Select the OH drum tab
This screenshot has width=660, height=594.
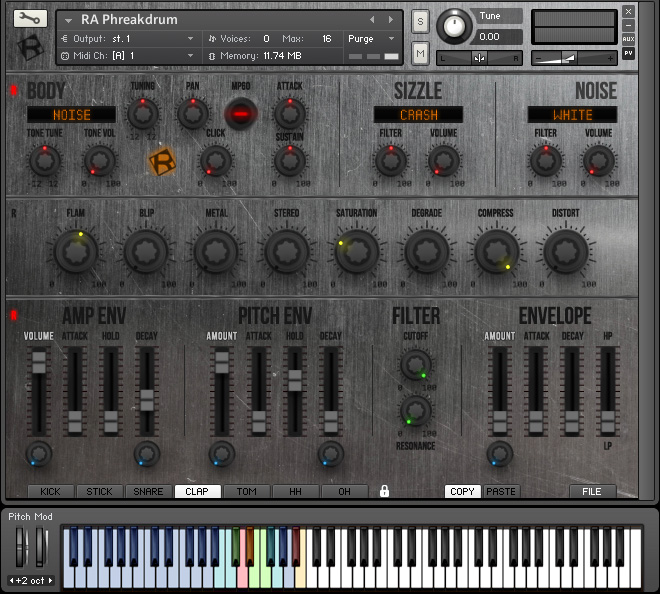click(x=344, y=491)
